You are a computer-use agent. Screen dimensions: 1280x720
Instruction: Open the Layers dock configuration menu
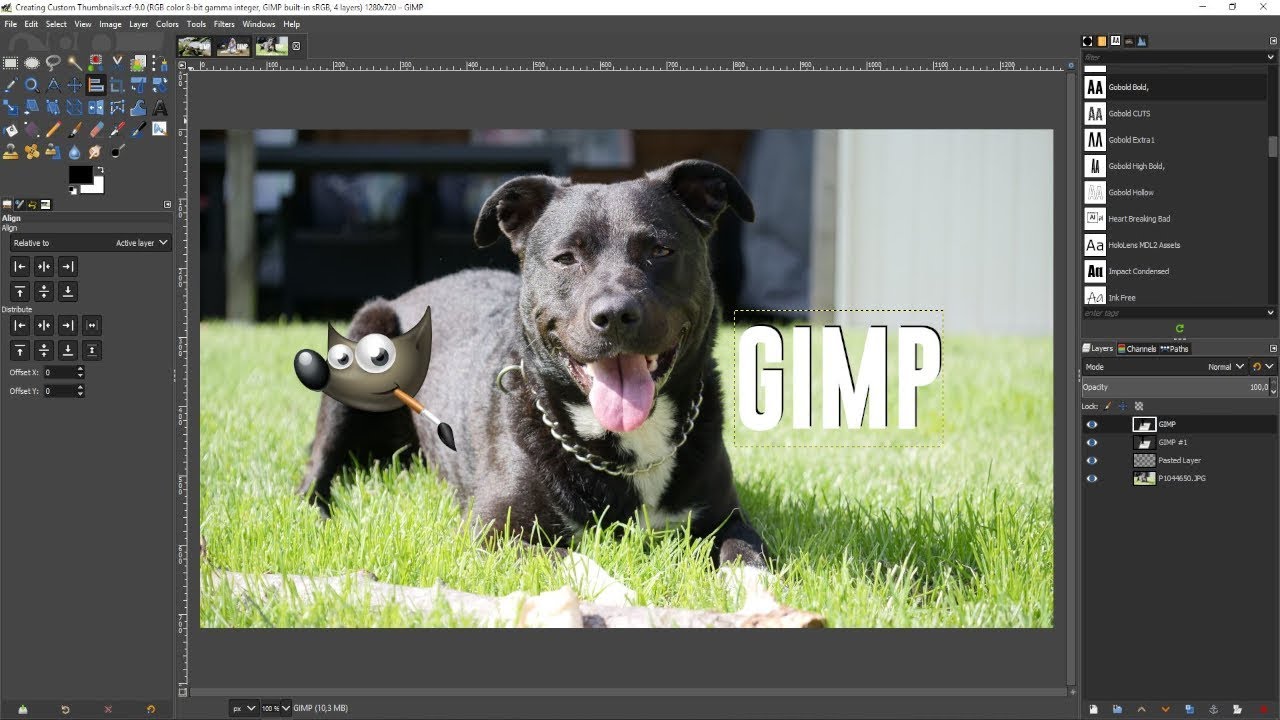click(x=1273, y=348)
